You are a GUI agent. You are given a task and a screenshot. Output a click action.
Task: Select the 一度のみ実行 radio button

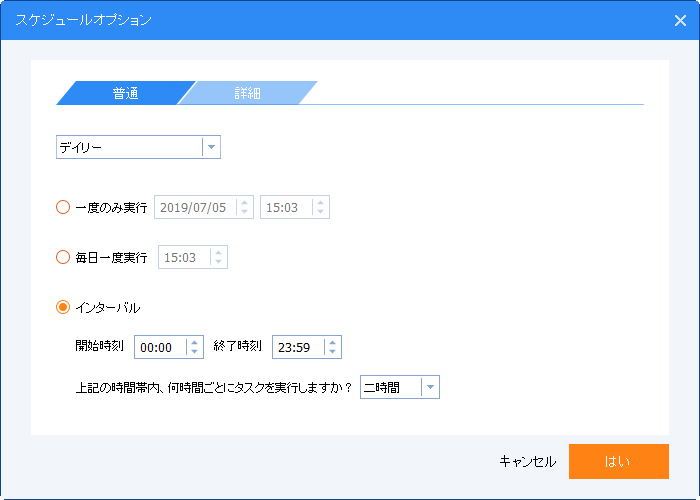click(x=63, y=207)
